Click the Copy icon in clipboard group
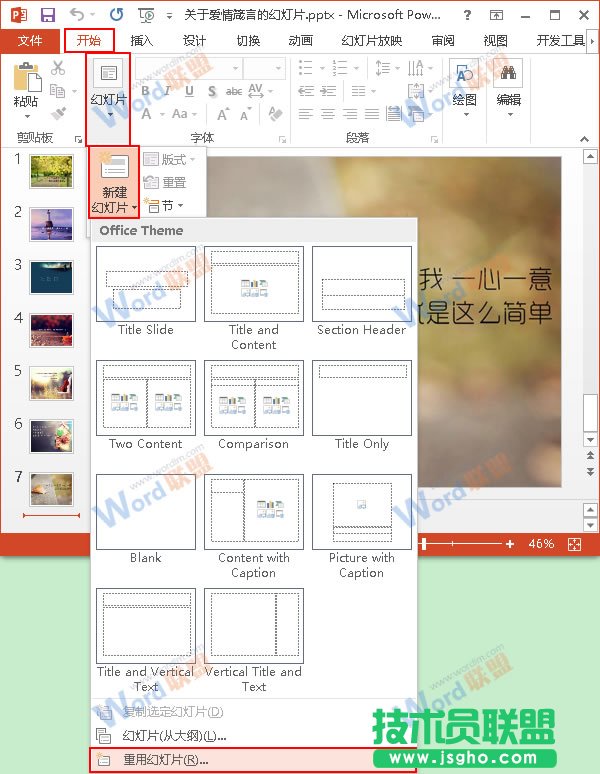Screen dimensions: 600x774 [x=58, y=91]
